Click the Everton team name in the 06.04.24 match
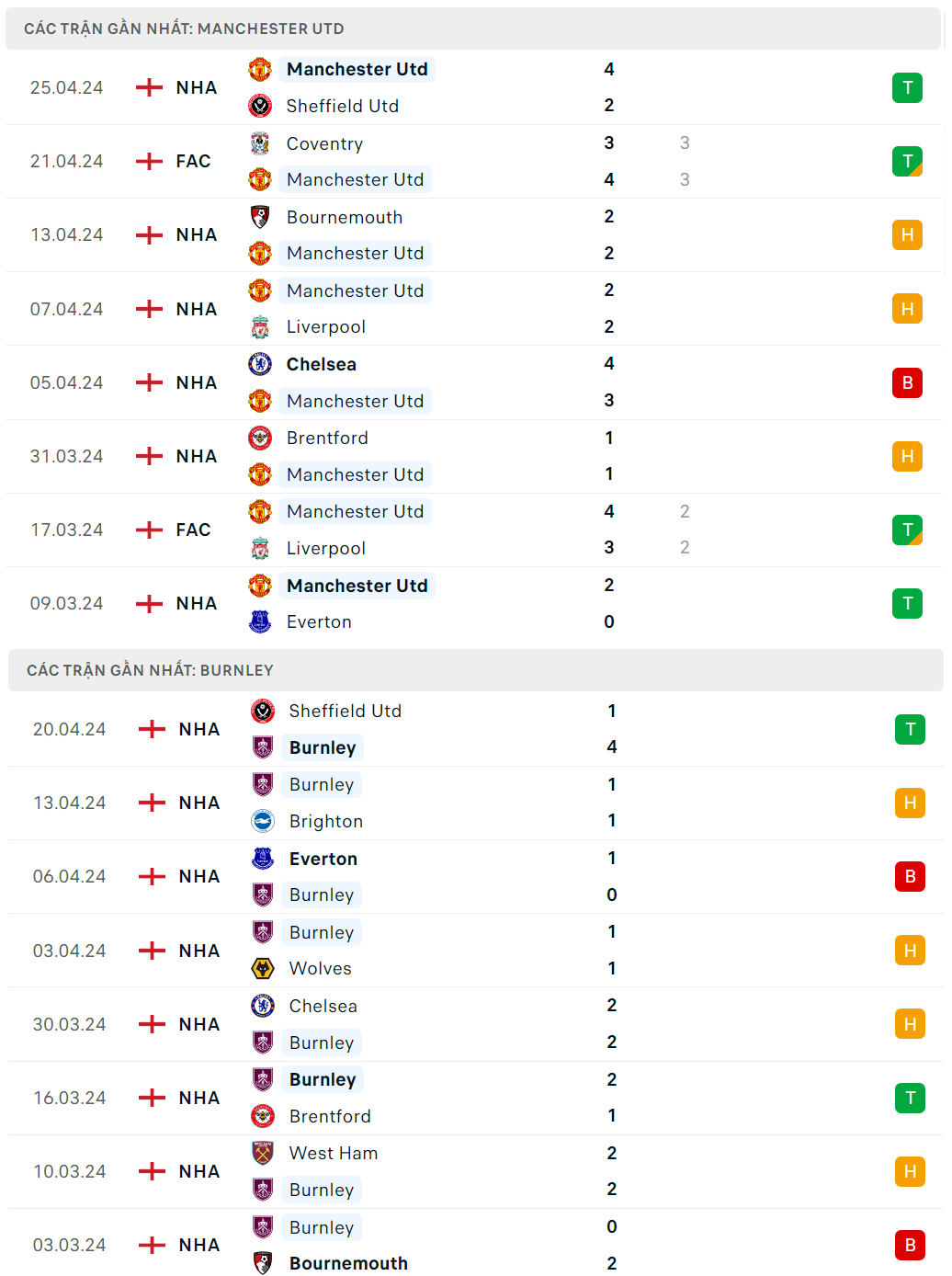The image size is (952, 1276). tap(323, 859)
